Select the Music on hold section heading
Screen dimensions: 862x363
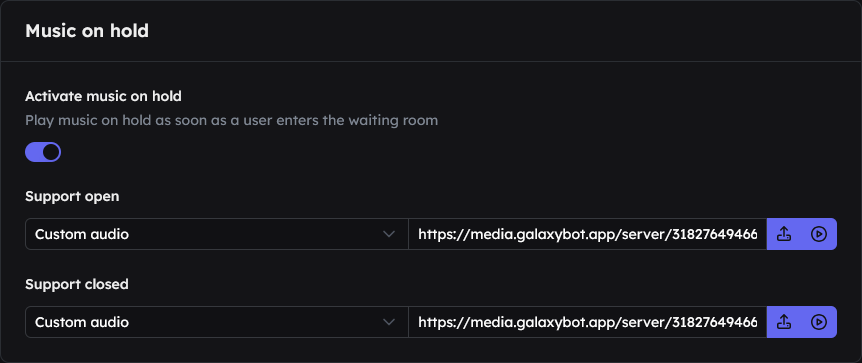87,31
